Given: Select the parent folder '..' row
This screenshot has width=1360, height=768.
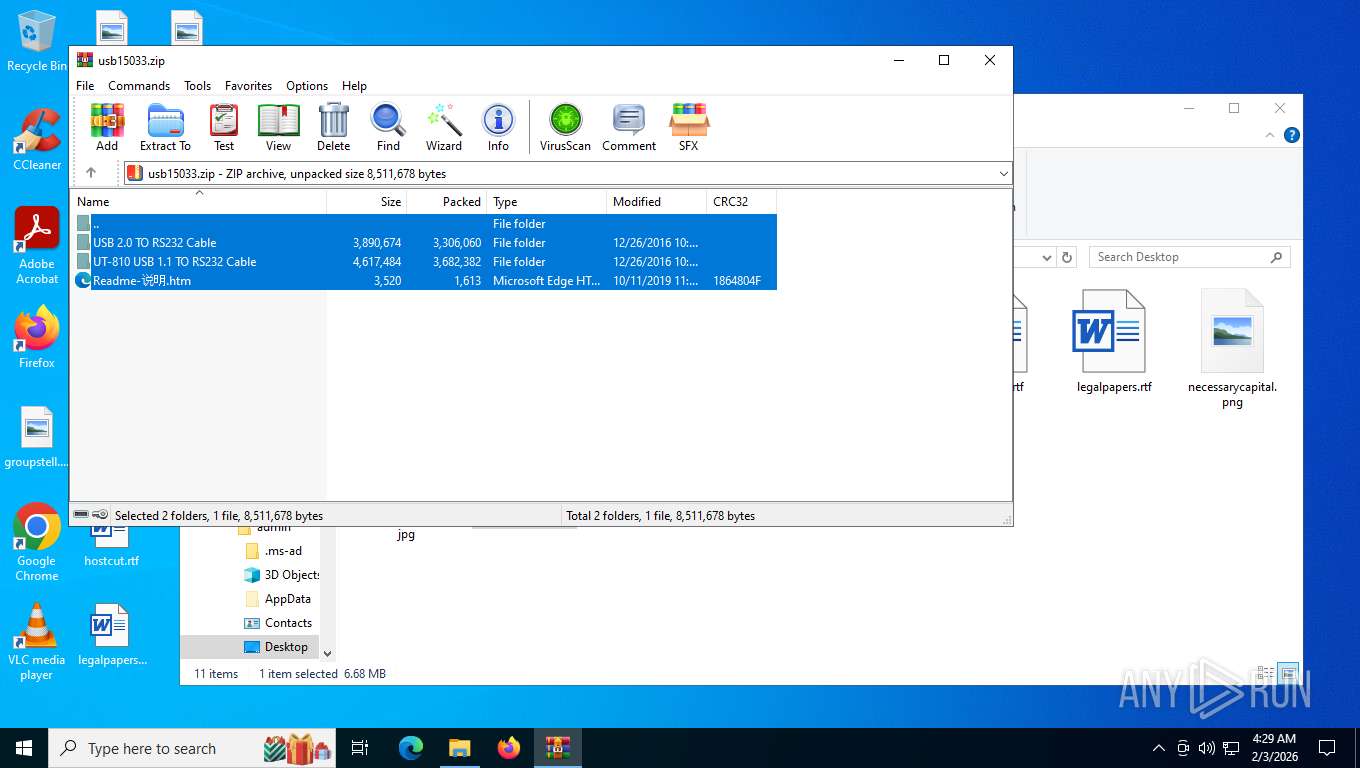Looking at the screenshot, I should [x=424, y=224].
